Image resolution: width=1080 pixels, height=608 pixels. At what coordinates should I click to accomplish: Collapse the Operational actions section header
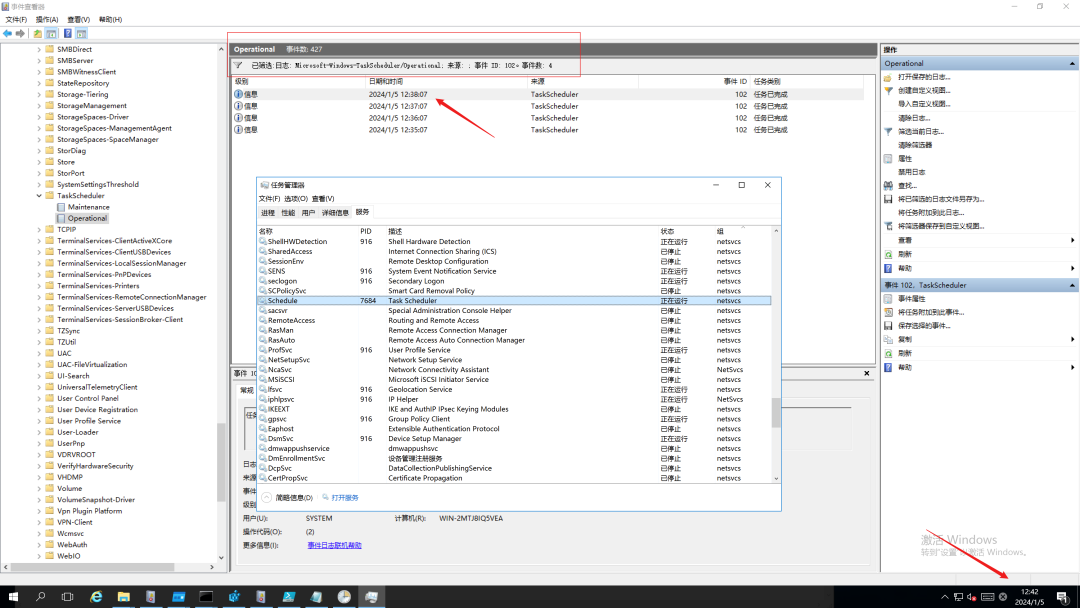pos(1072,63)
